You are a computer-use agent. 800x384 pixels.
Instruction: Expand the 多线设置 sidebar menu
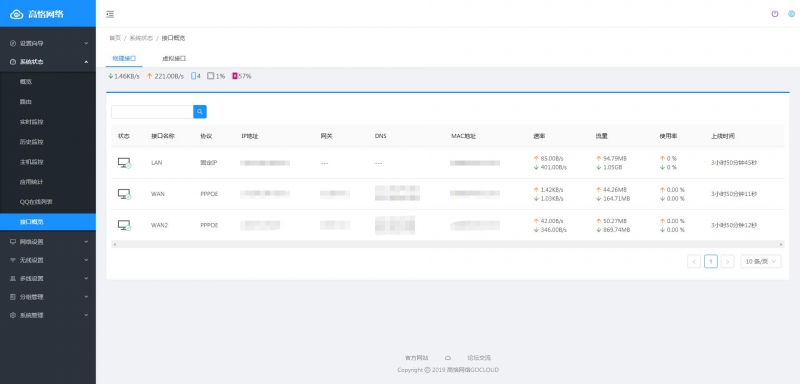(47, 278)
